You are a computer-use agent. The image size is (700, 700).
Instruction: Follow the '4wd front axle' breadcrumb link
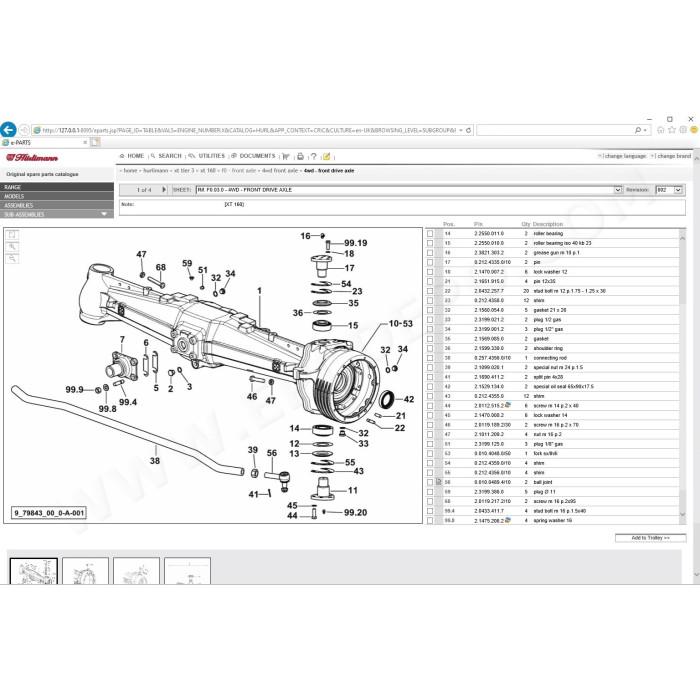point(279,171)
